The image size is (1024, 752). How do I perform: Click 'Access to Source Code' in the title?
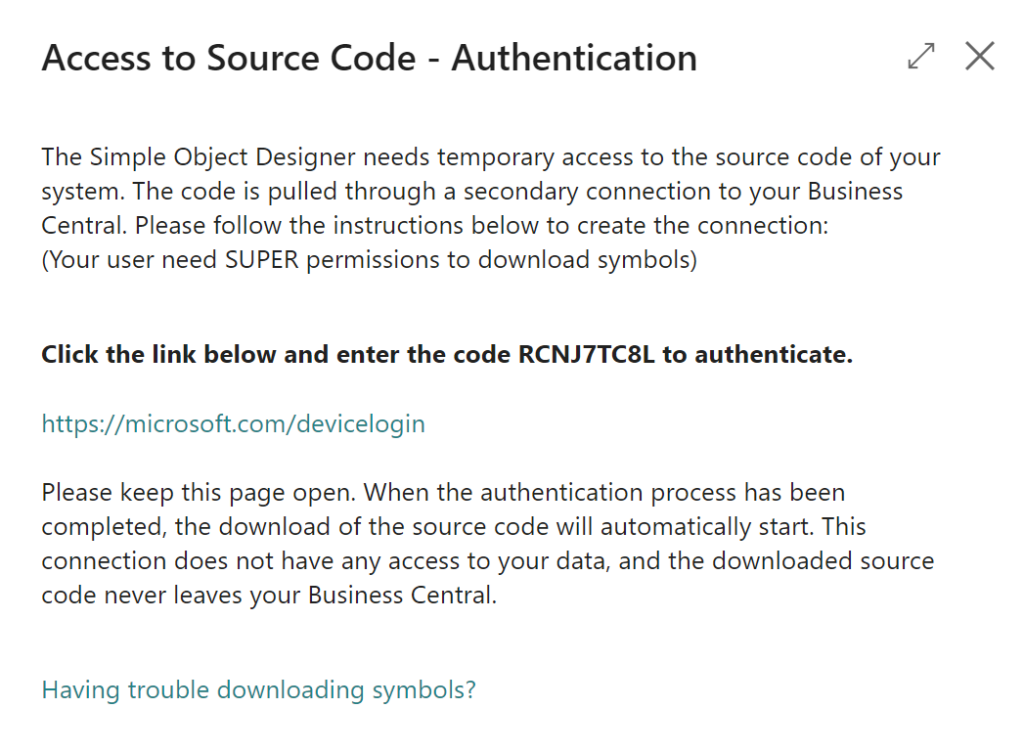(229, 58)
